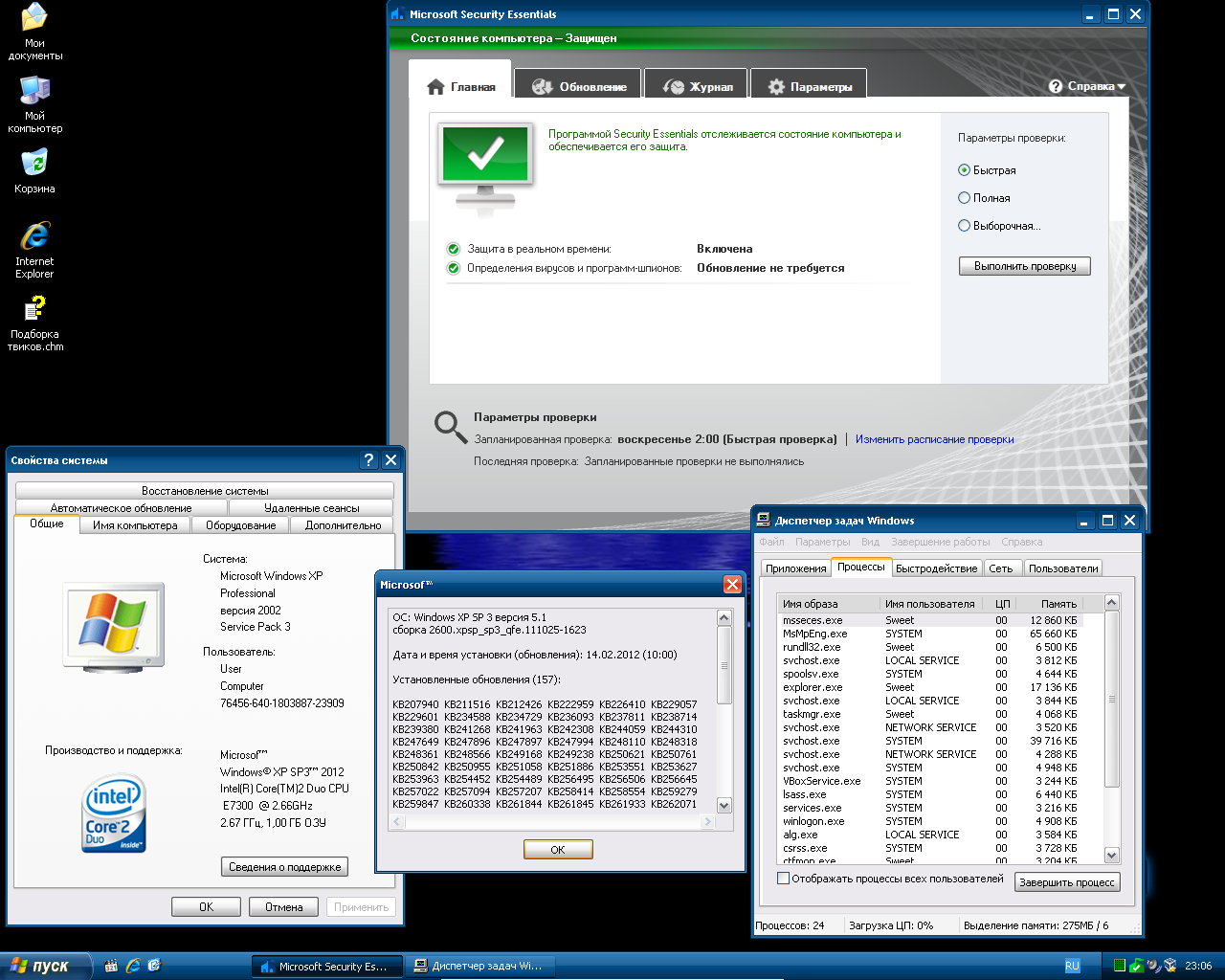
Task: Click Изменить расписание проверки link
Action: pyautogui.click(x=935, y=439)
